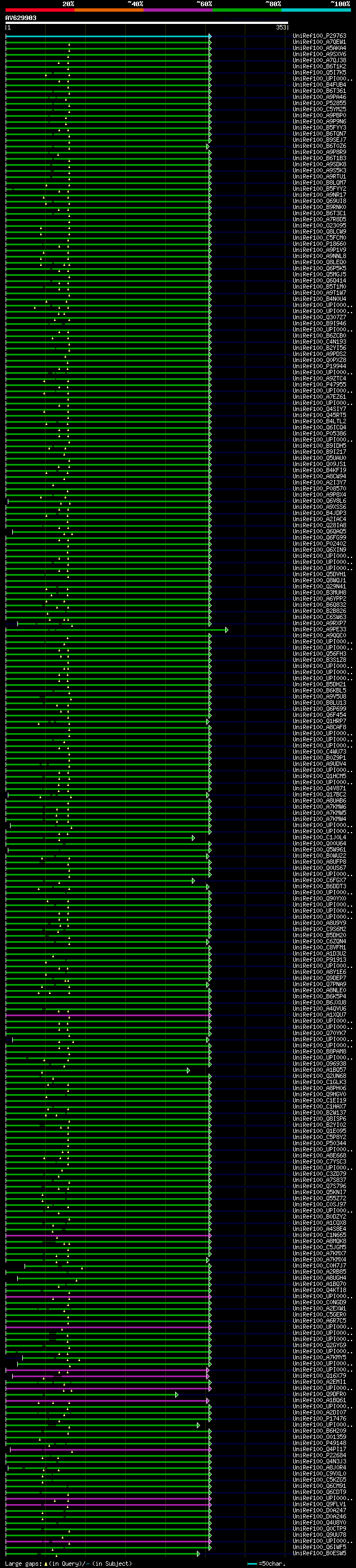
Task: Click the cyan ~100% legend segment
Action: (x=315, y=10)
